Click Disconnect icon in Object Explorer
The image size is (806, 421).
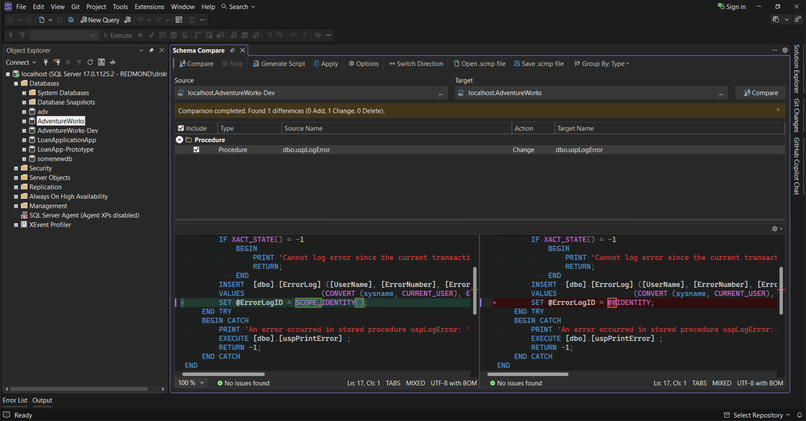pyautogui.click(x=57, y=62)
